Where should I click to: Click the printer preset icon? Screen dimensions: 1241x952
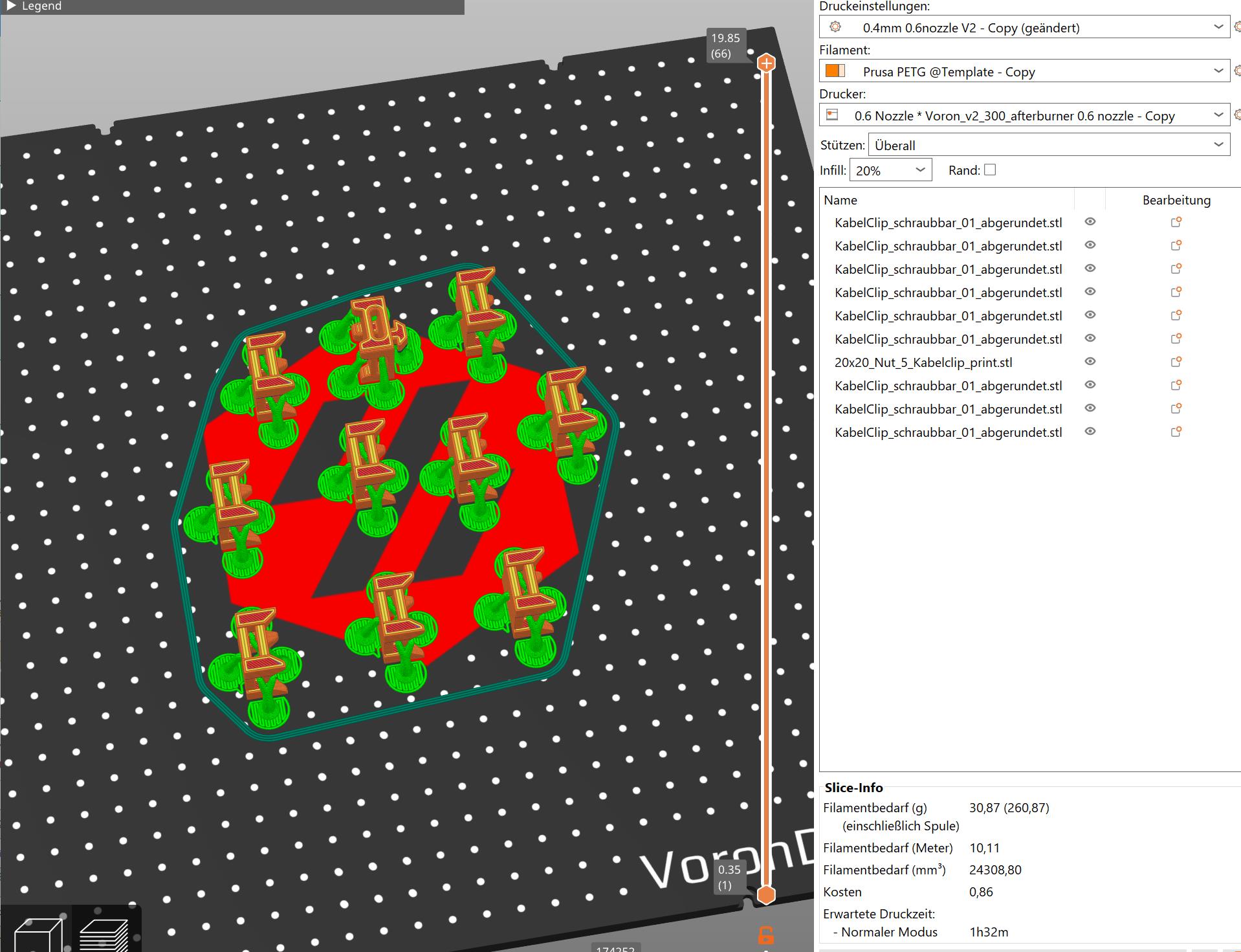point(833,115)
